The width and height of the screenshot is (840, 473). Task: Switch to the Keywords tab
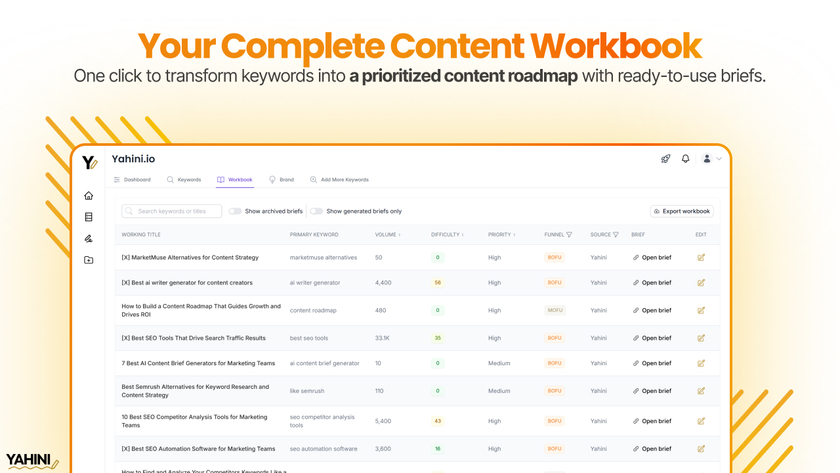pos(184,180)
